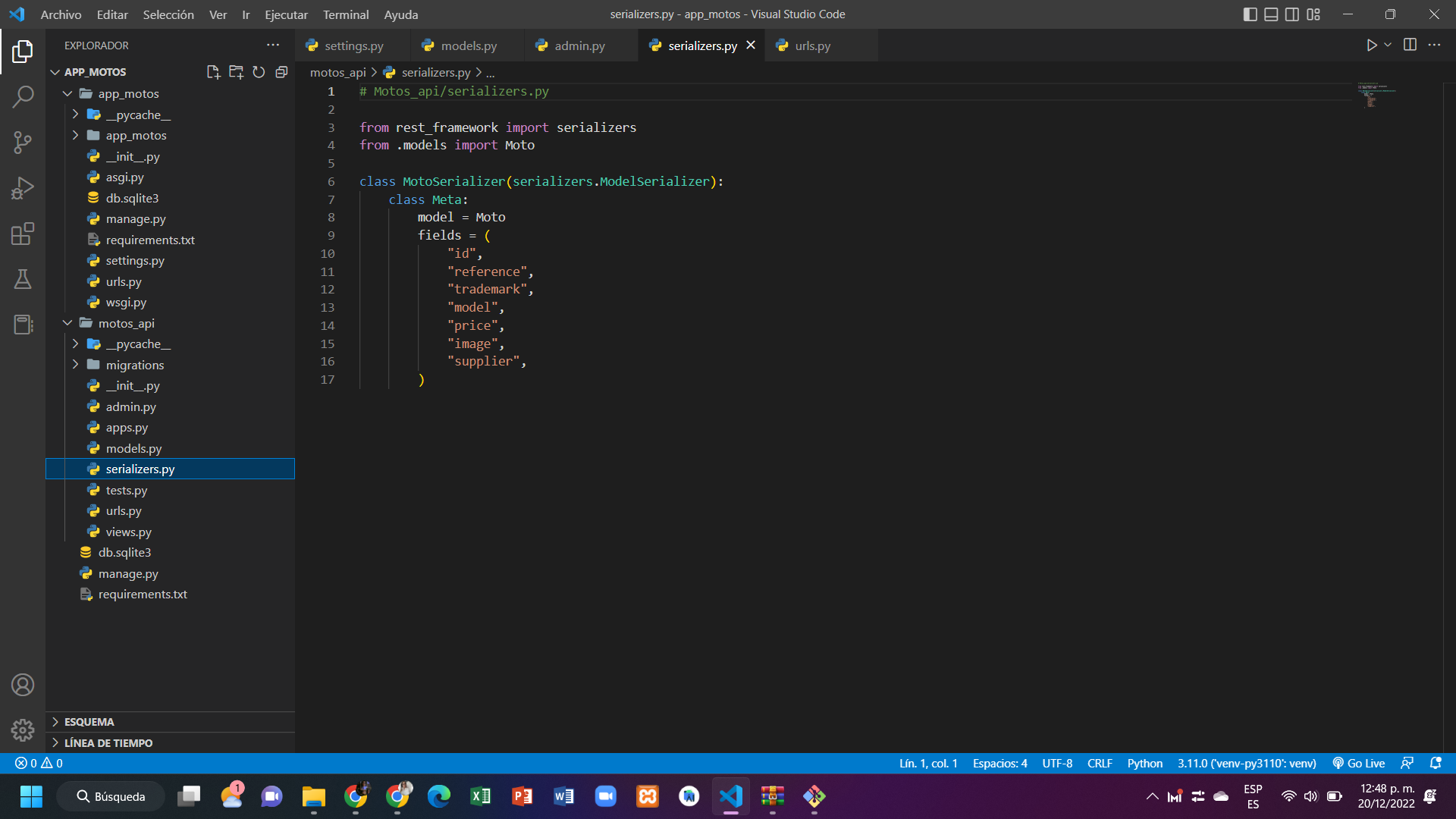The image size is (1456, 819).
Task: Click the Accounts icon
Action: coord(23,685)
